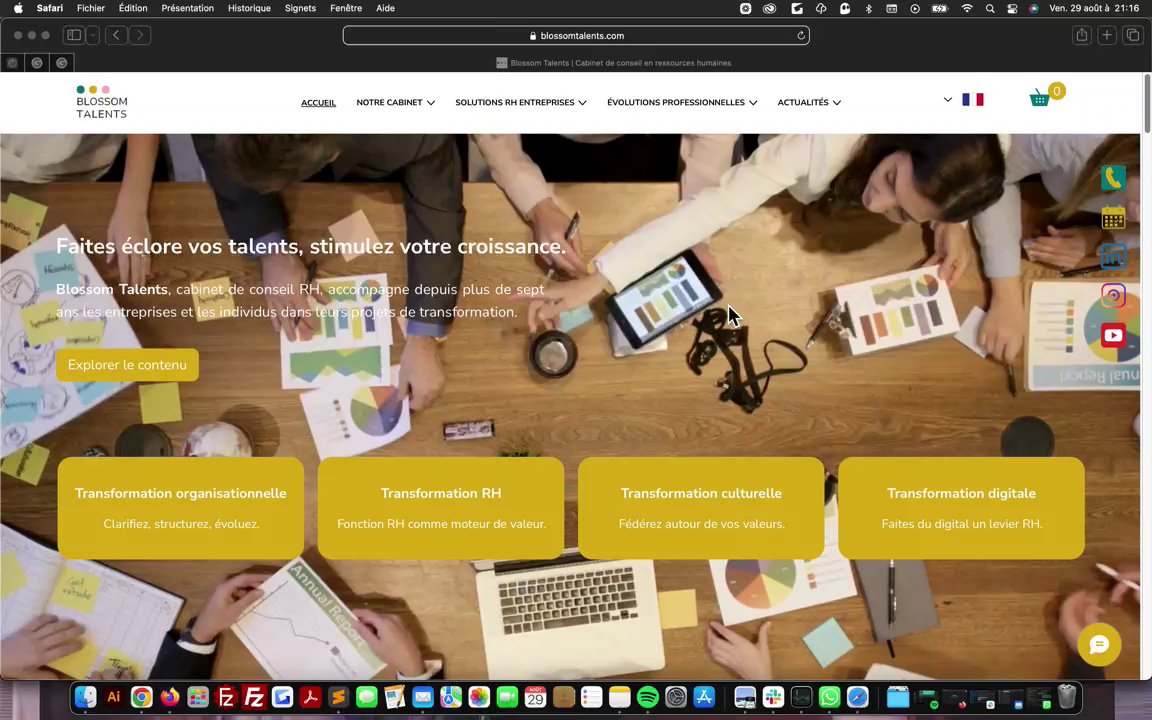Open the calendar booking icon on the right
The height and width of the screenshot is (720, 1152).
(x=1113, y=217)
